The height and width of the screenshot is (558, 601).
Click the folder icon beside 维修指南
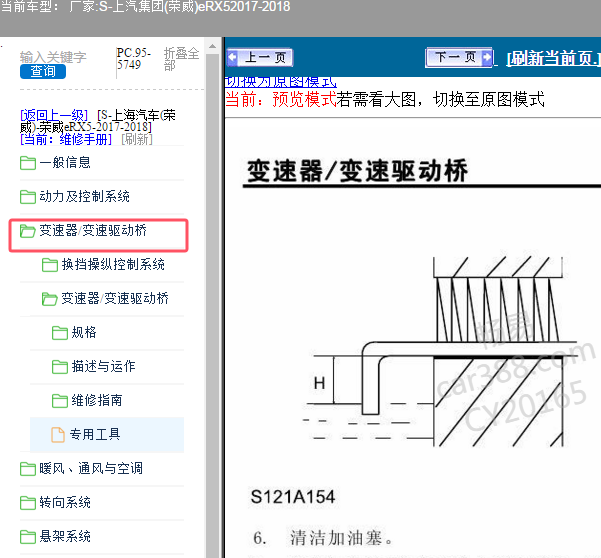(60, 401)
